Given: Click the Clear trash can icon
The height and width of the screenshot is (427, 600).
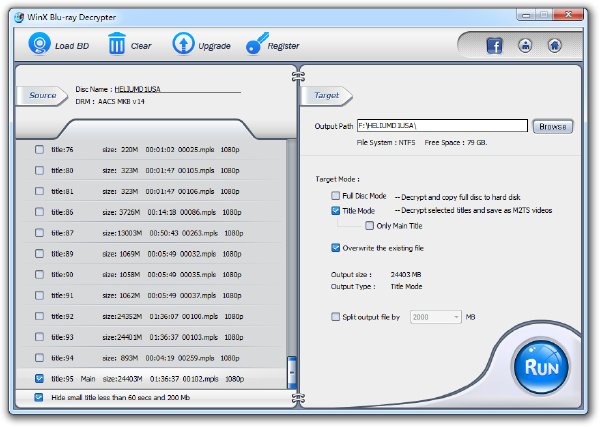Looking at the screenshot, I should (x=117, y=44).
